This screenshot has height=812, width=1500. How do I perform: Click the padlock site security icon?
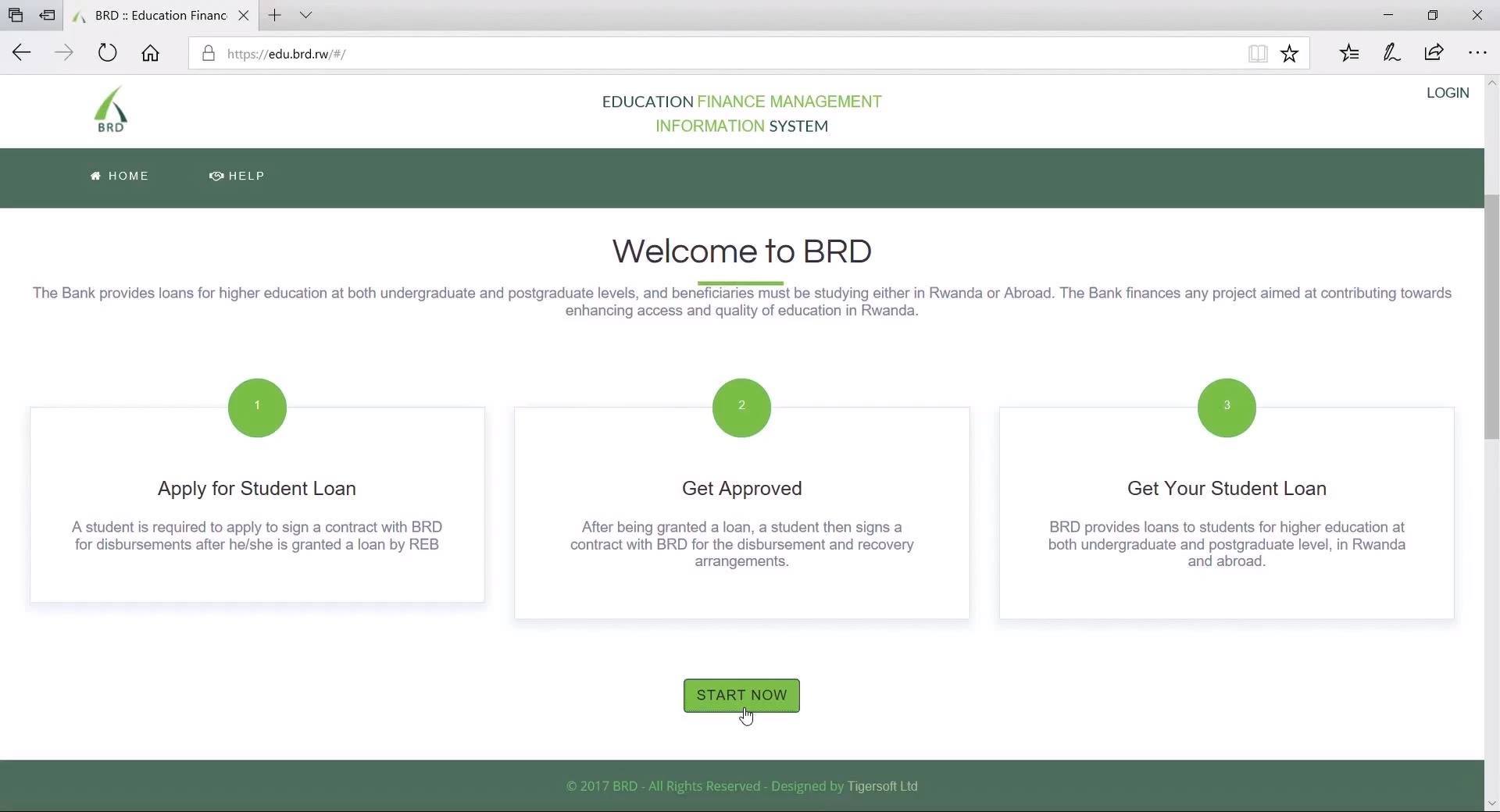(208, 53)
